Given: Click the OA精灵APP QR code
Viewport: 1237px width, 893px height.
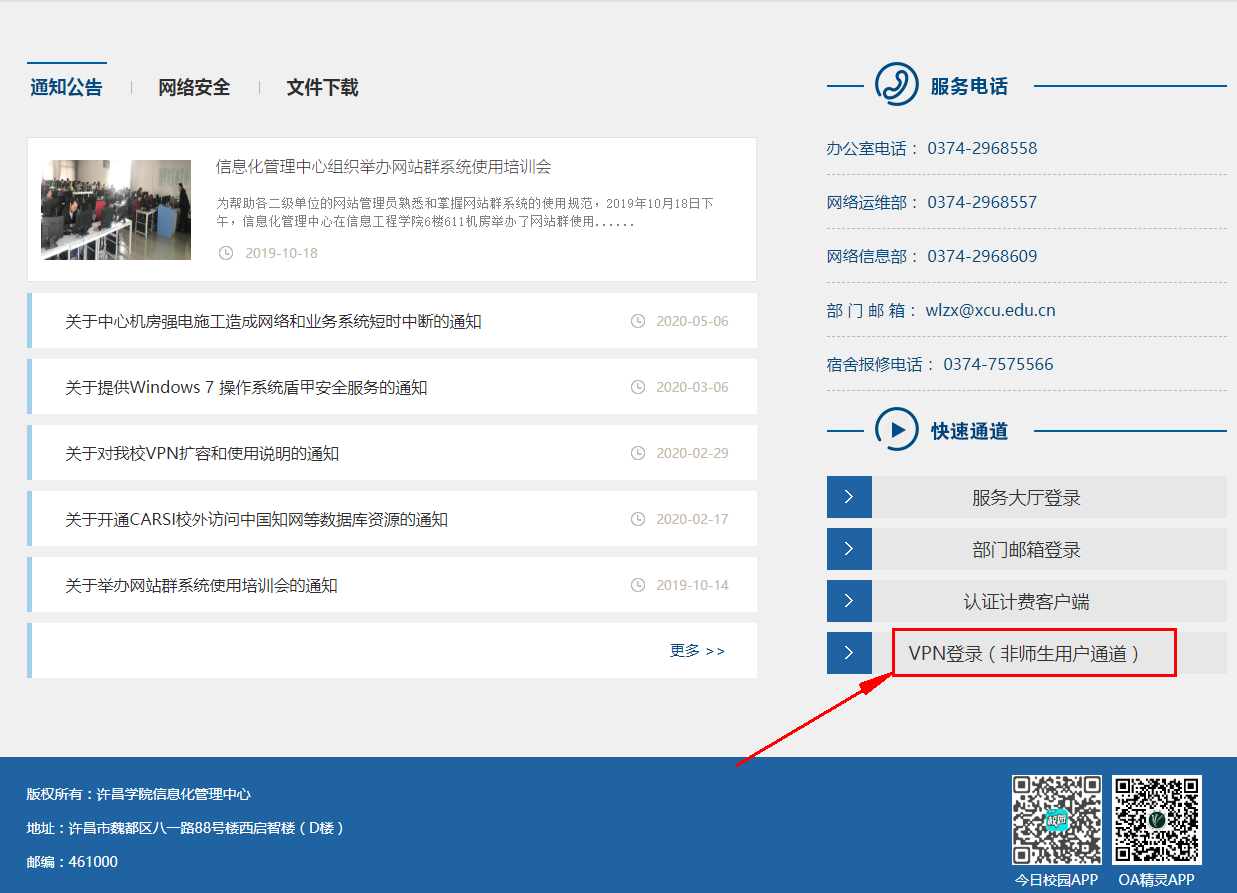Looking at the screenshot, I should click(1156, 820).
